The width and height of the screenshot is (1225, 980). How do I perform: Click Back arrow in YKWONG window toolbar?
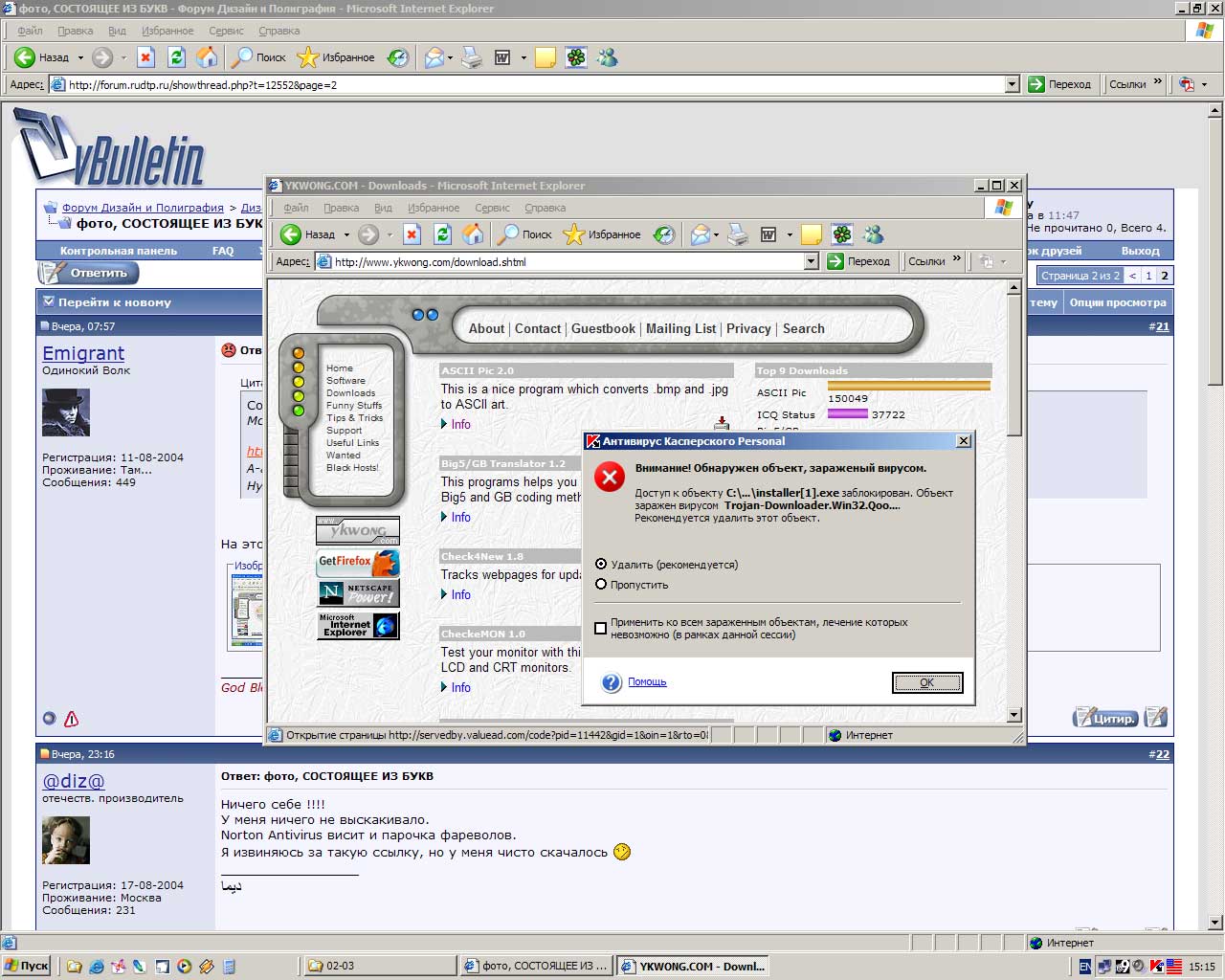coord(291,234)
